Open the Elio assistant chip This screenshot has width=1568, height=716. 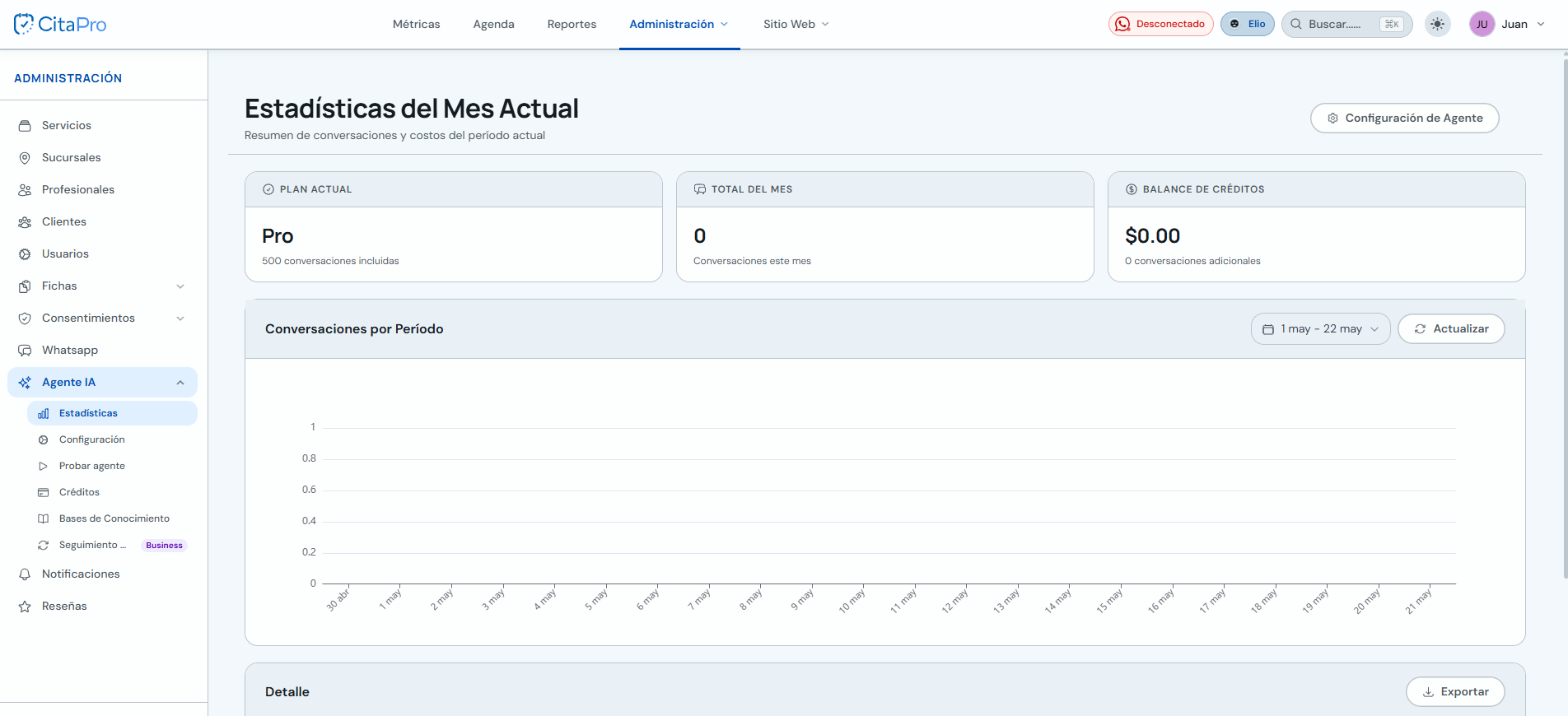coord(1248,24)
